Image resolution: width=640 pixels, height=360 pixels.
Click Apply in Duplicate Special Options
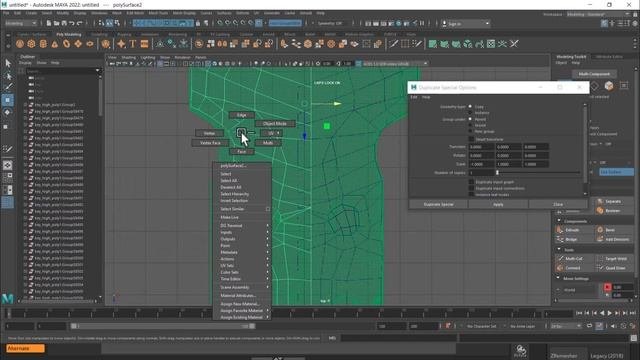click(498, 204)
